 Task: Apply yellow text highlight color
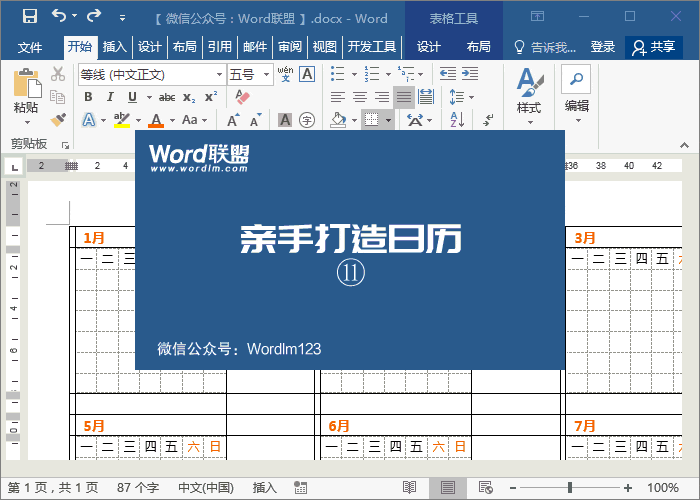[121, 120]
